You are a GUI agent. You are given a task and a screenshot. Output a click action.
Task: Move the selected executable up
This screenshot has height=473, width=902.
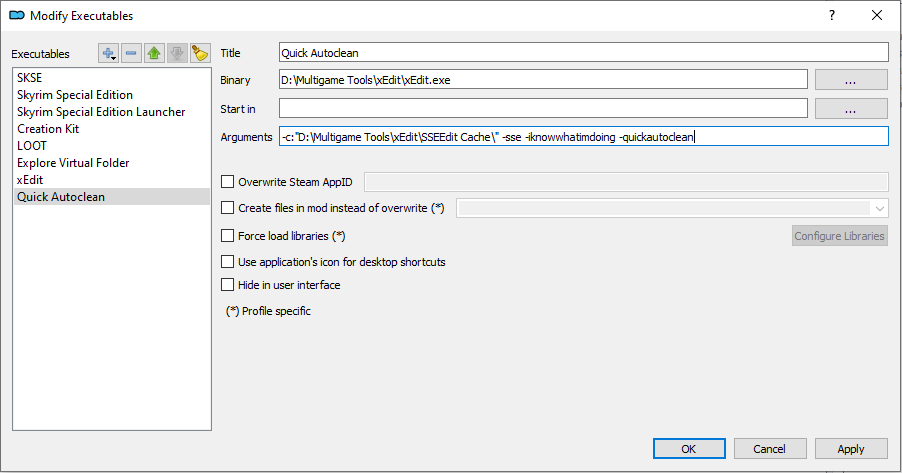click(x=154, y=53)
